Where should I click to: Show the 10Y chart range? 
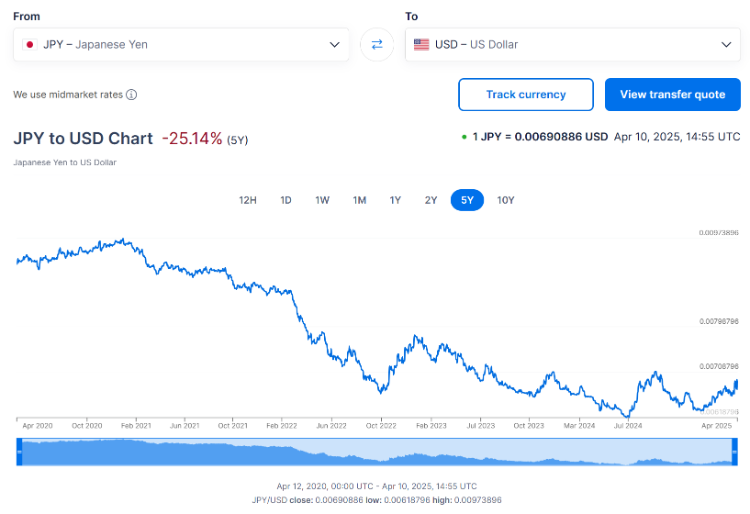click(x=506, y=200)
